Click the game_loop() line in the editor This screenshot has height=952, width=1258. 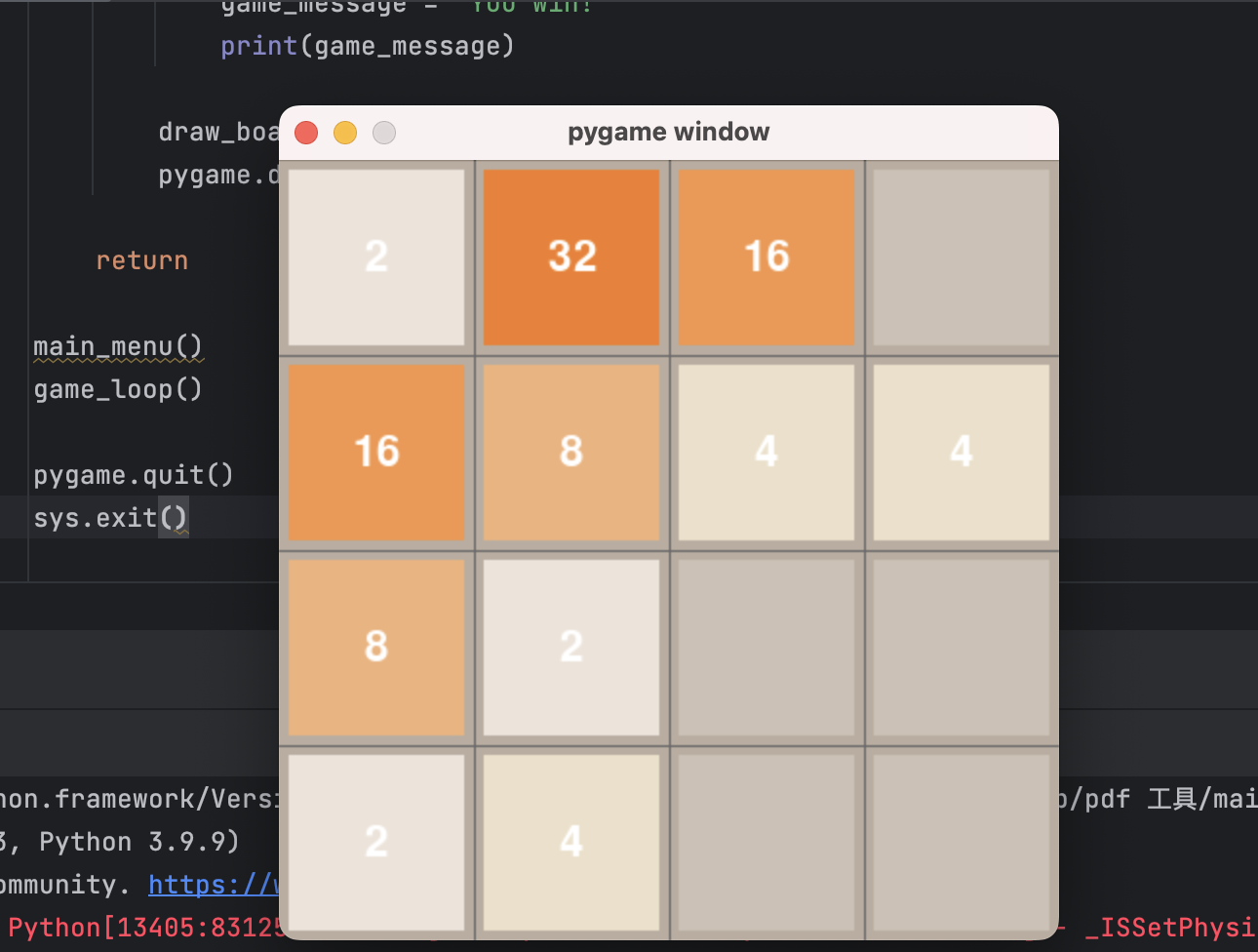click(118, 389)
